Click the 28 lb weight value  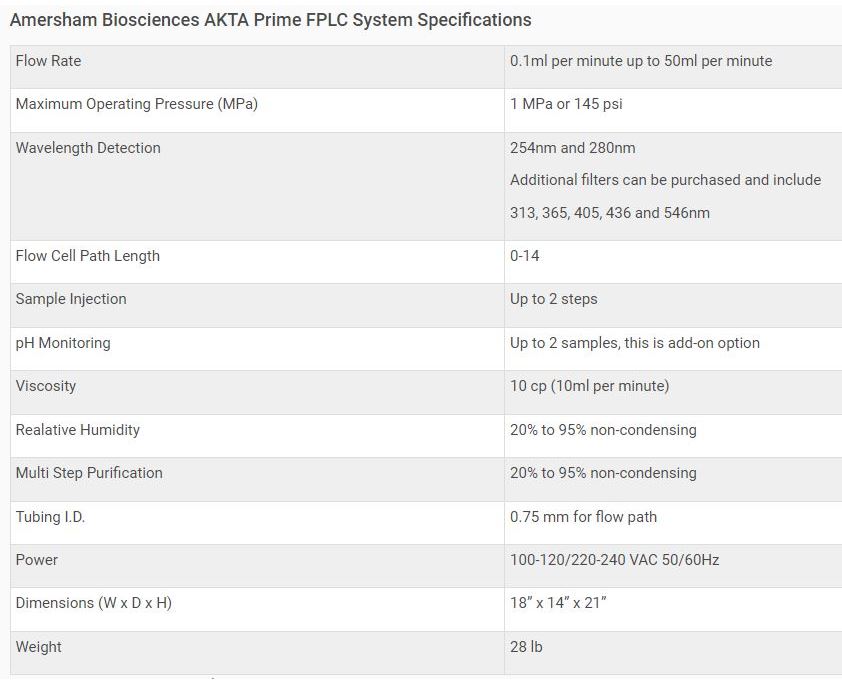click(526, 647)
